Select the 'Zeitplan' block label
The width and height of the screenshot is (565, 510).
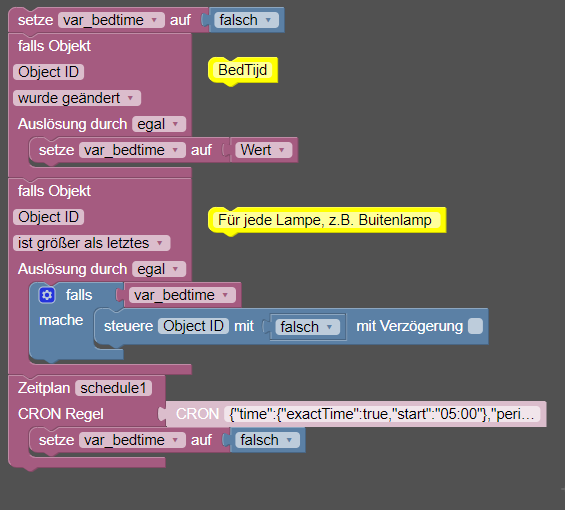(44, 388)
